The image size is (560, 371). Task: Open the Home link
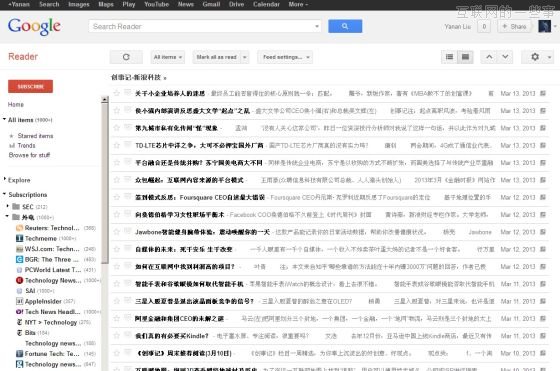point(16,104)
